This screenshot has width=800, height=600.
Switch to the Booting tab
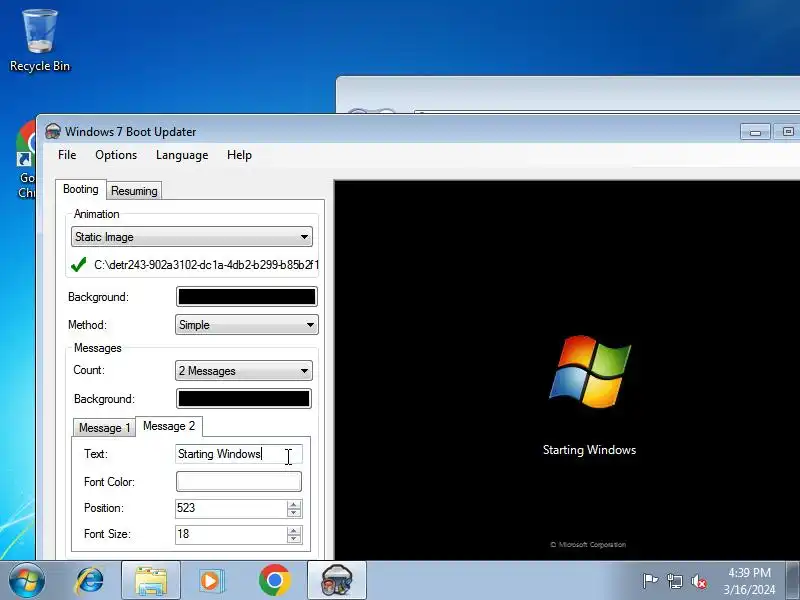coord(81,189)
